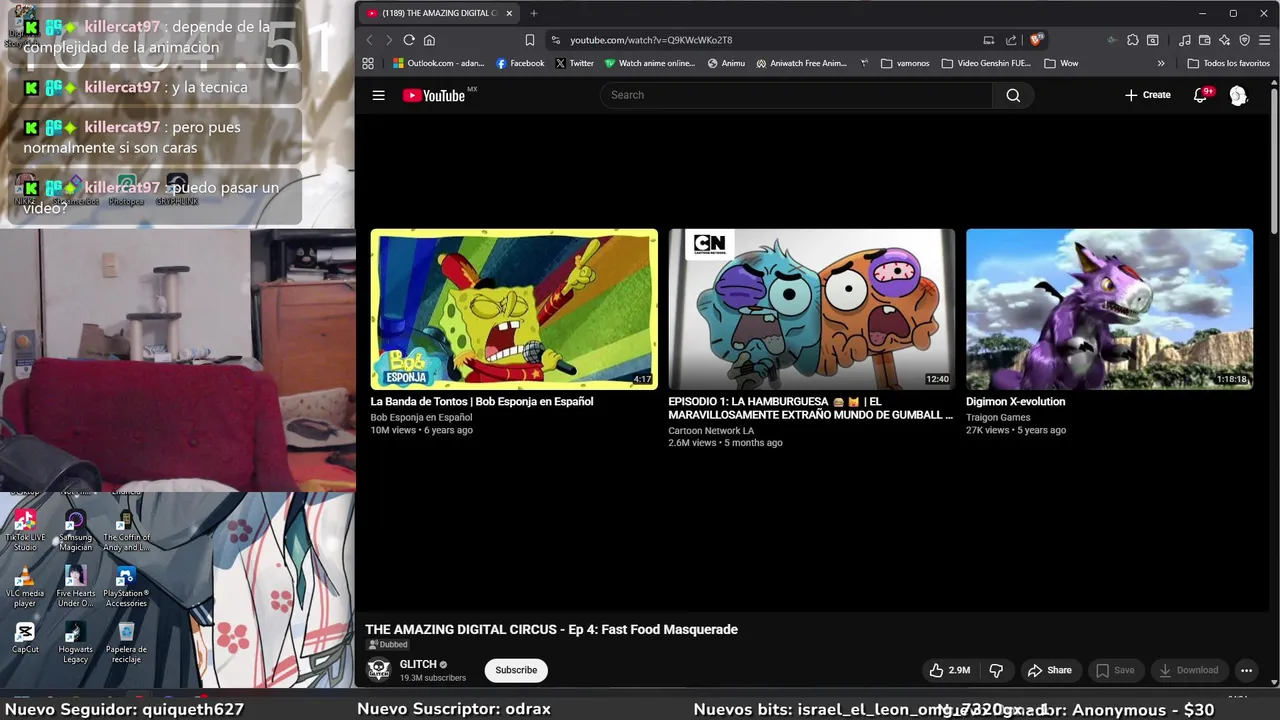1280x720 pixels.
Task: Open the GLITCH channel avatar
Action: coord(379,670)
